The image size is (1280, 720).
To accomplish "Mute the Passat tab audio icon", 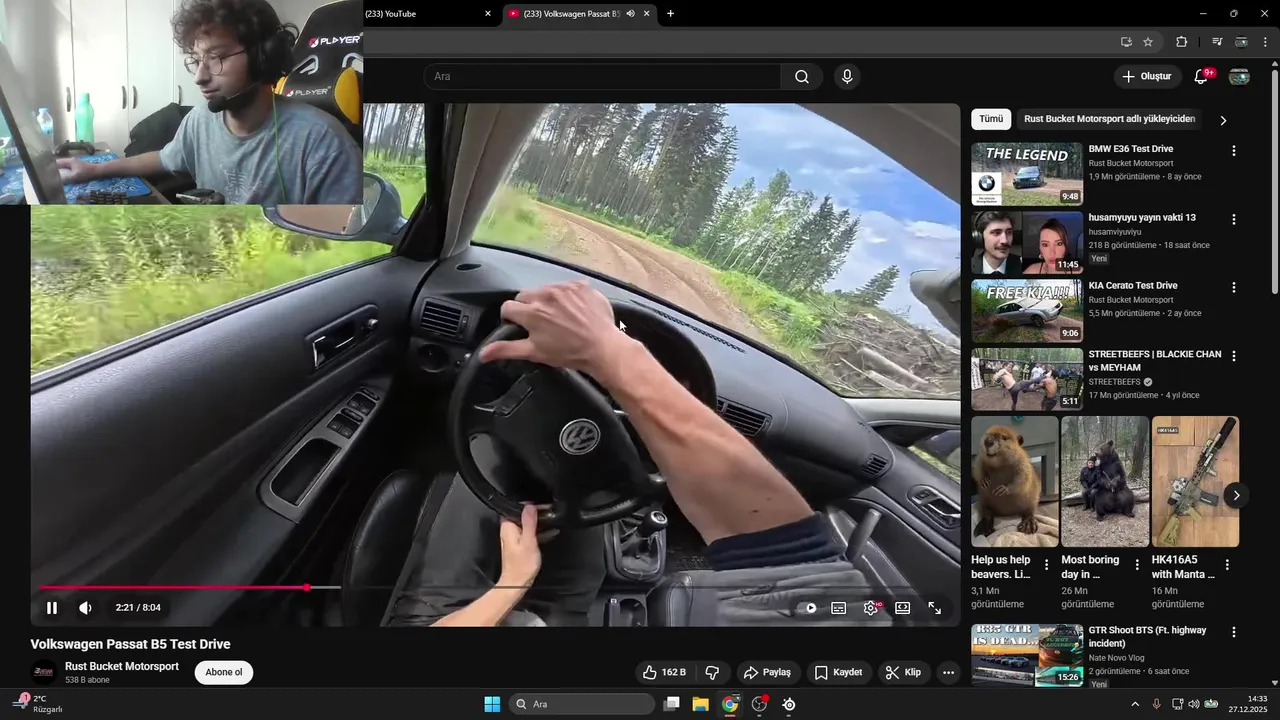I will pos(631,14).
